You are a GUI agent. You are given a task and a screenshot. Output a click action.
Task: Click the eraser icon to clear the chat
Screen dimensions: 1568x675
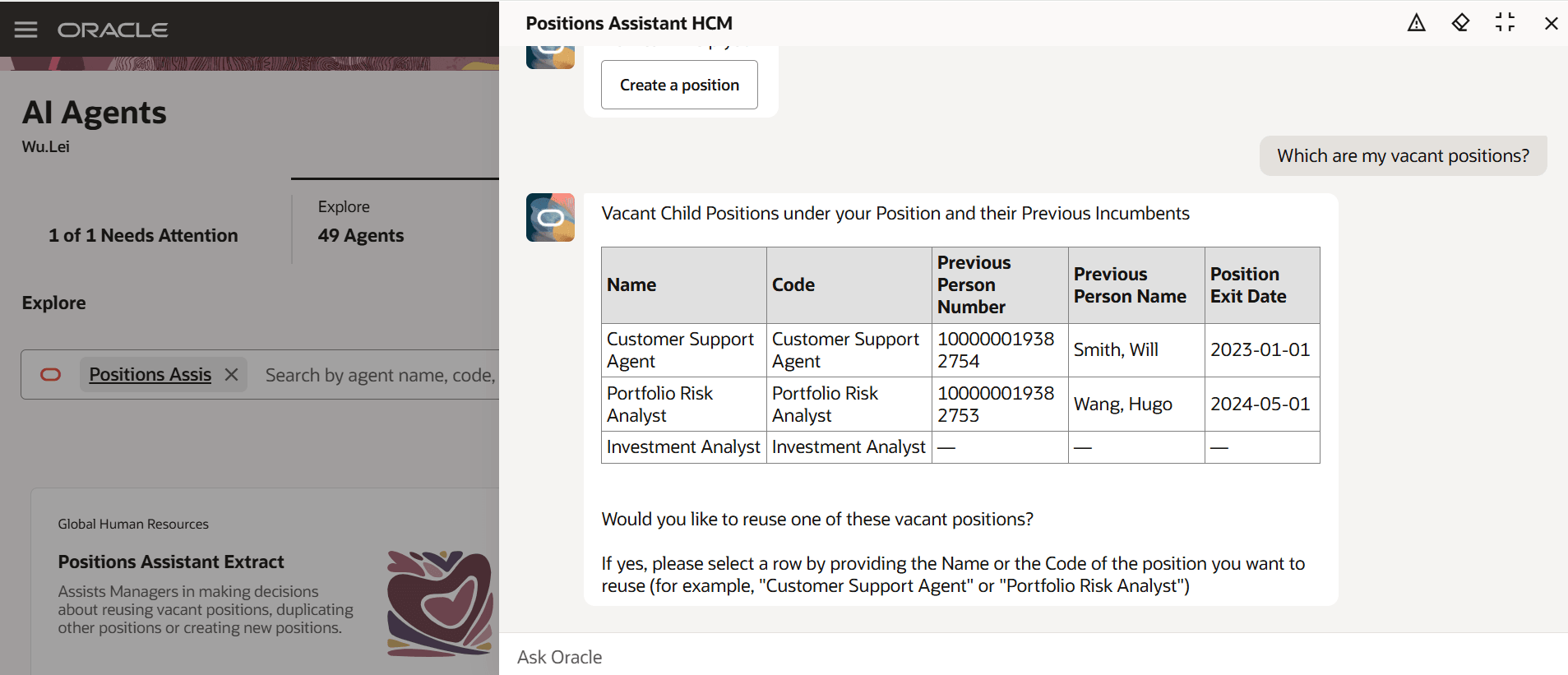[x=1460, y=23]
